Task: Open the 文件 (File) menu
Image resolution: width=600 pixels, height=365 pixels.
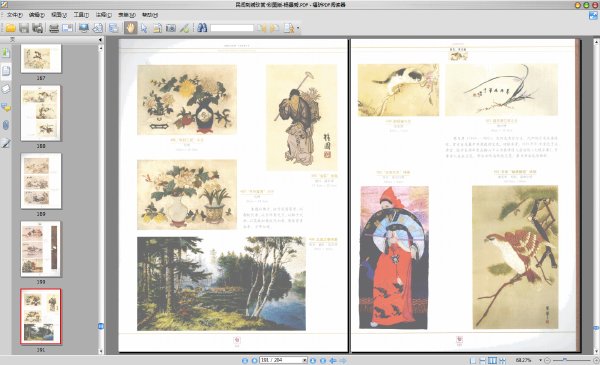Action: click(x=14, y=15)
